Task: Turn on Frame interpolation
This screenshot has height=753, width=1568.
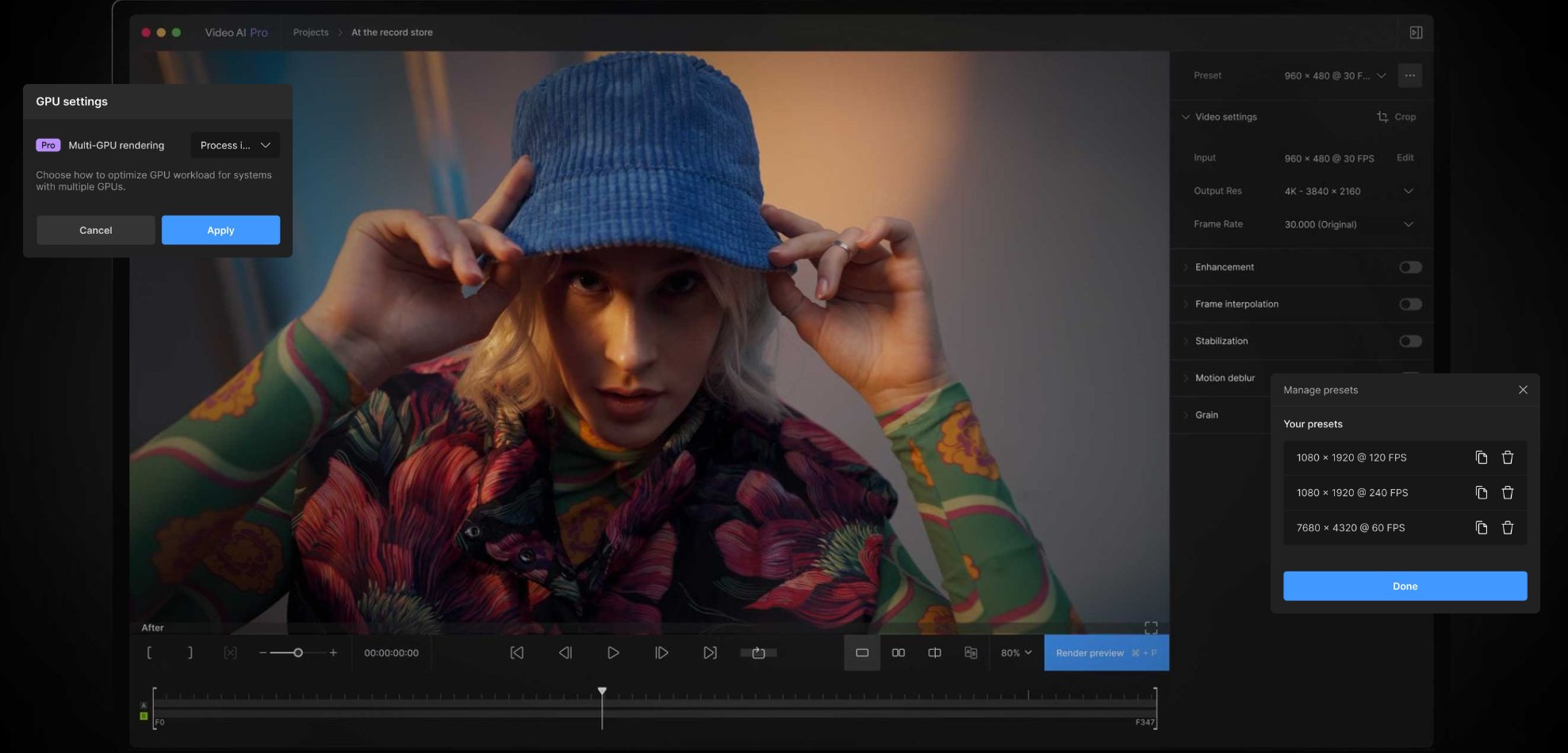Action: [1409, 304]
